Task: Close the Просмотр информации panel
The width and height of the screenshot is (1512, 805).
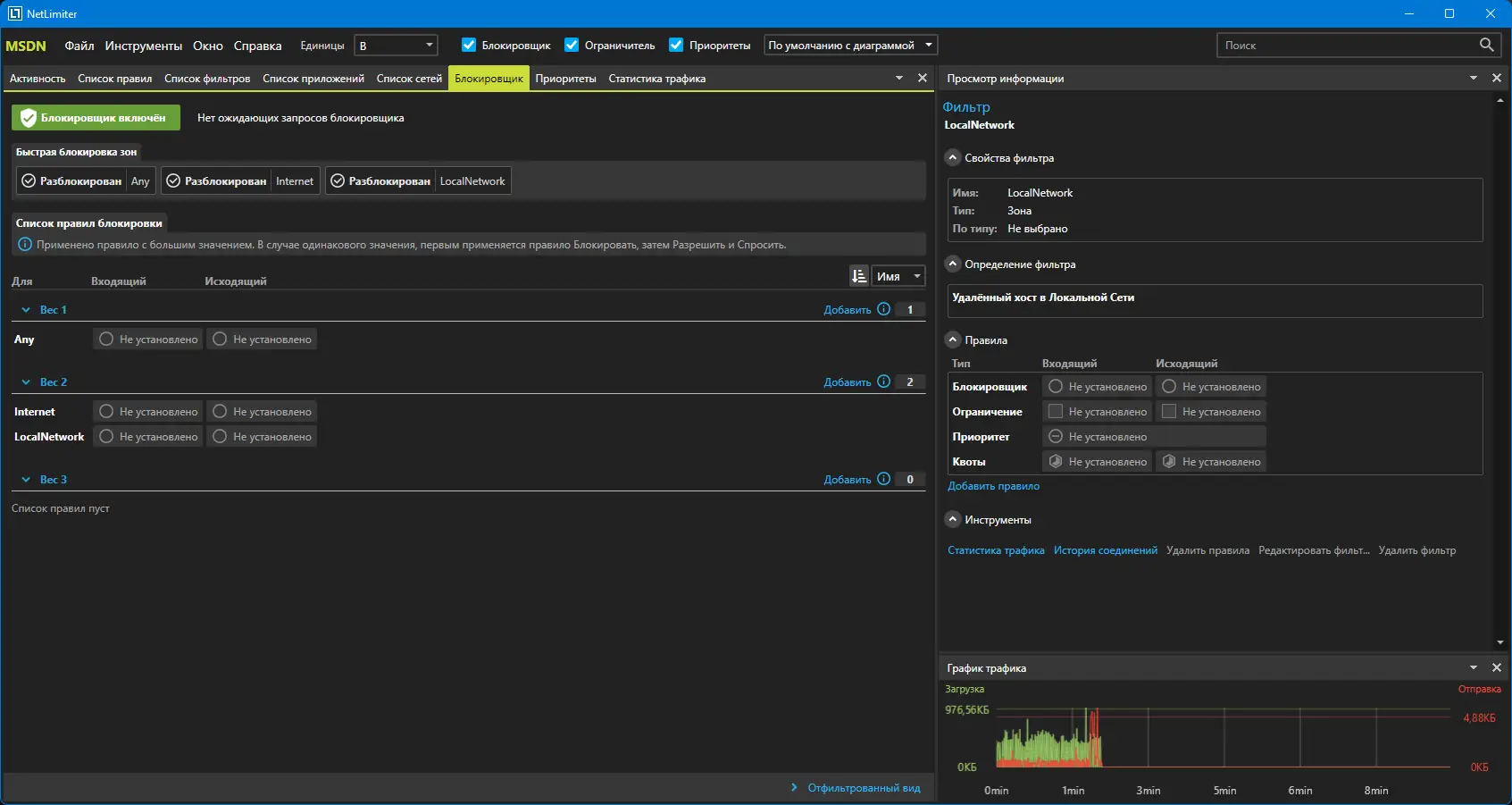Action: (x=1497, y=79)
